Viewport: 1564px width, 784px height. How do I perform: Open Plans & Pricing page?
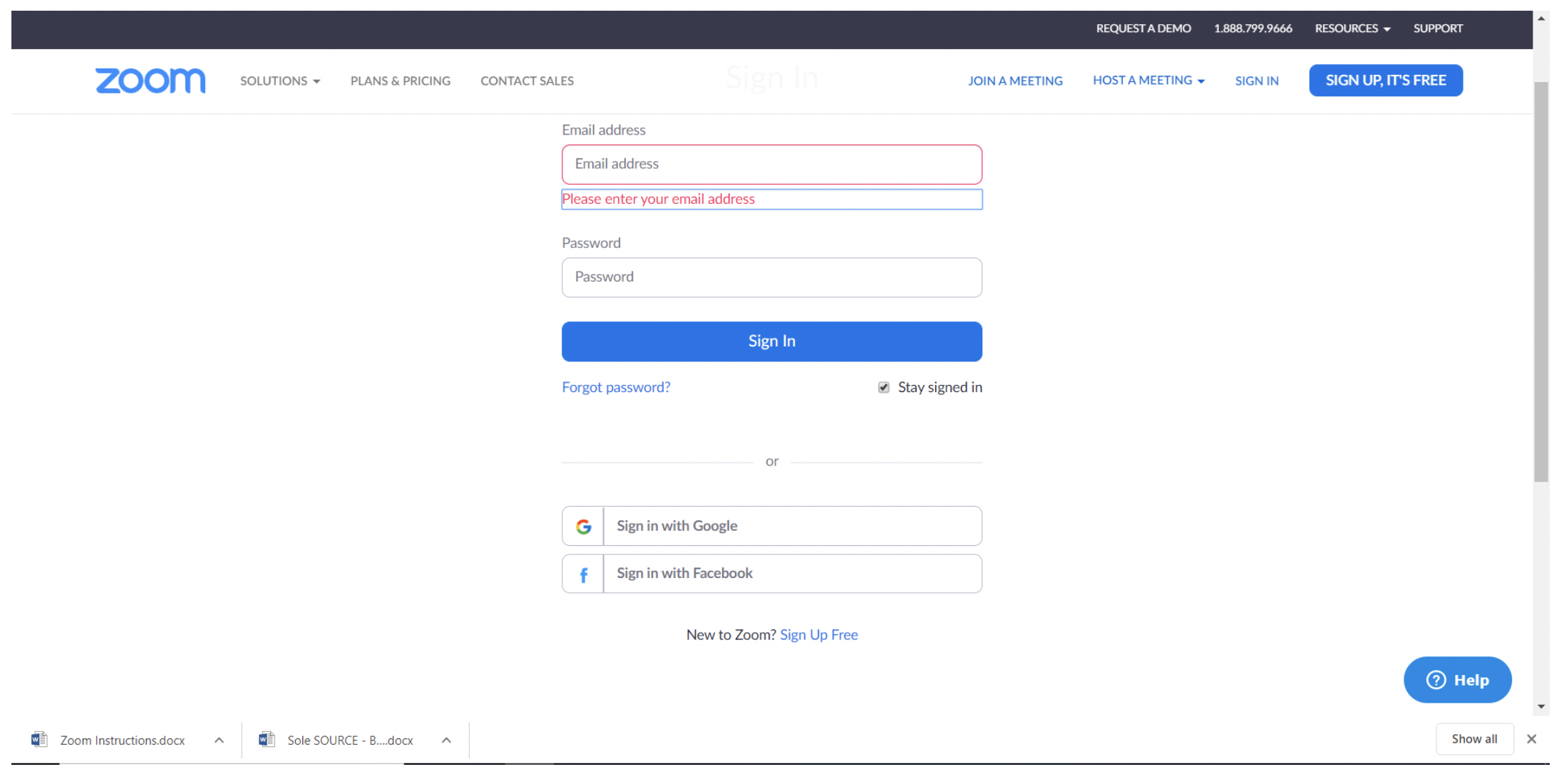tap(401, 81)
